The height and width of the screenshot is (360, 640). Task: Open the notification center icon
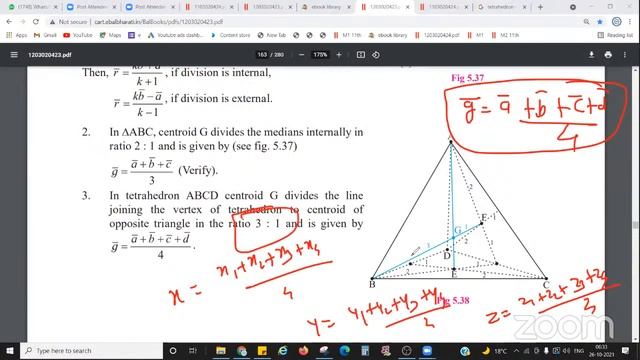(626, 351)
